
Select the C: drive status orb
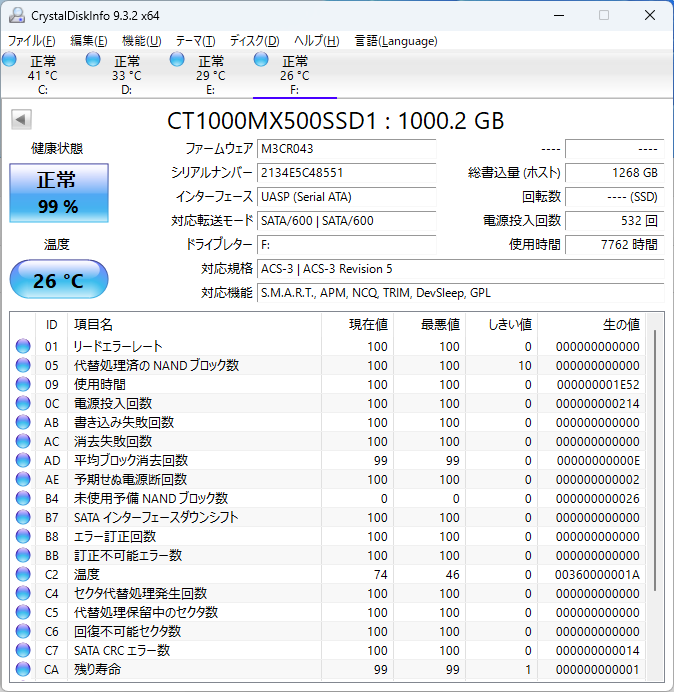9,60
